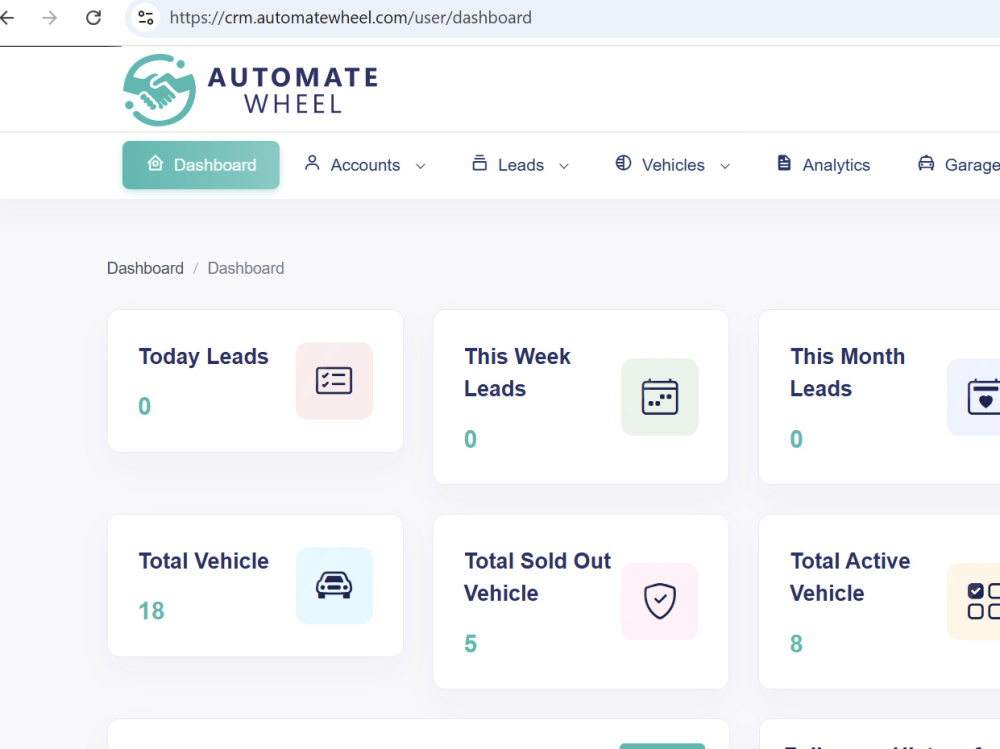The height and width of the screenshot is (749, 1000).
Task: Click the Total Vehicle title
Action: point(203,561)
